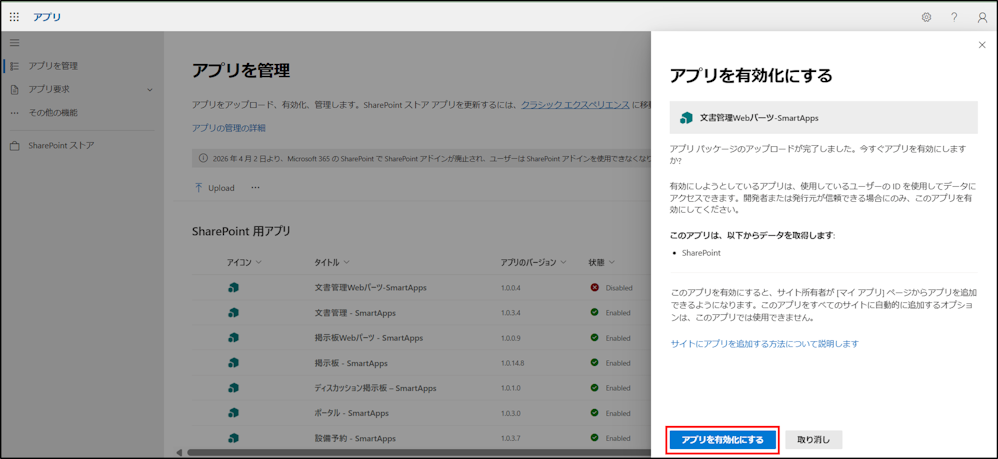Select the 文書管理 - SmartApps title
The height and width of the screenshot is (459, 998).
[355, 313]
